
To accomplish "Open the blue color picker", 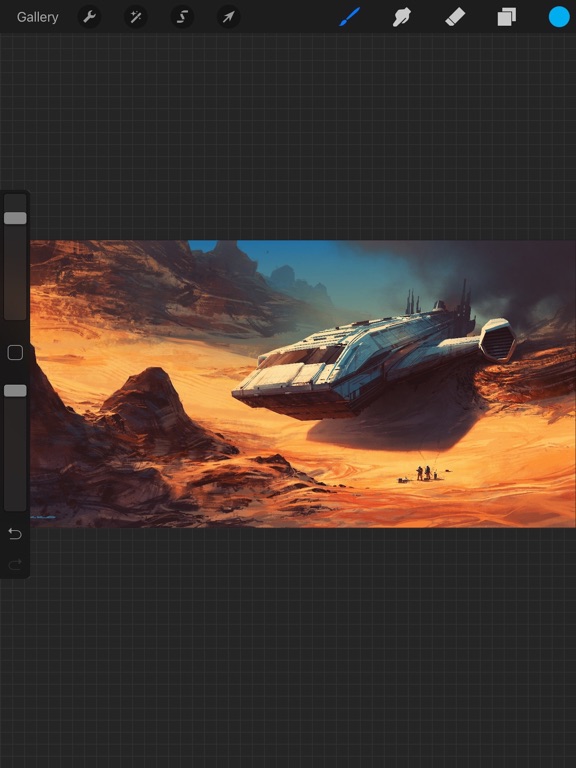I will [x=559, y=17].
